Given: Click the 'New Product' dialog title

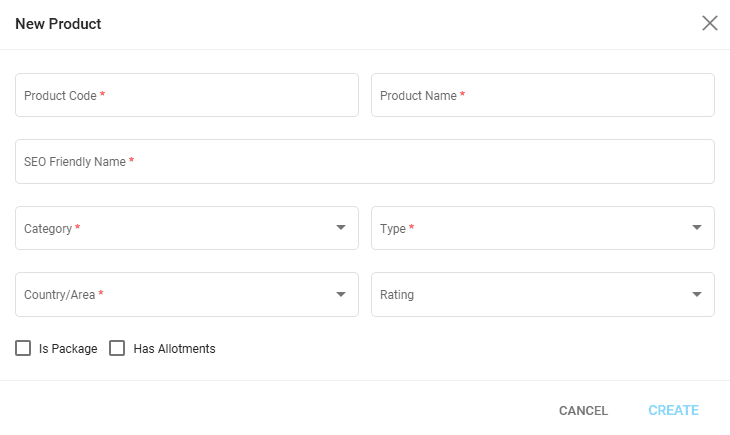Looking at the screenshot, I should click(x=58, y=23).
